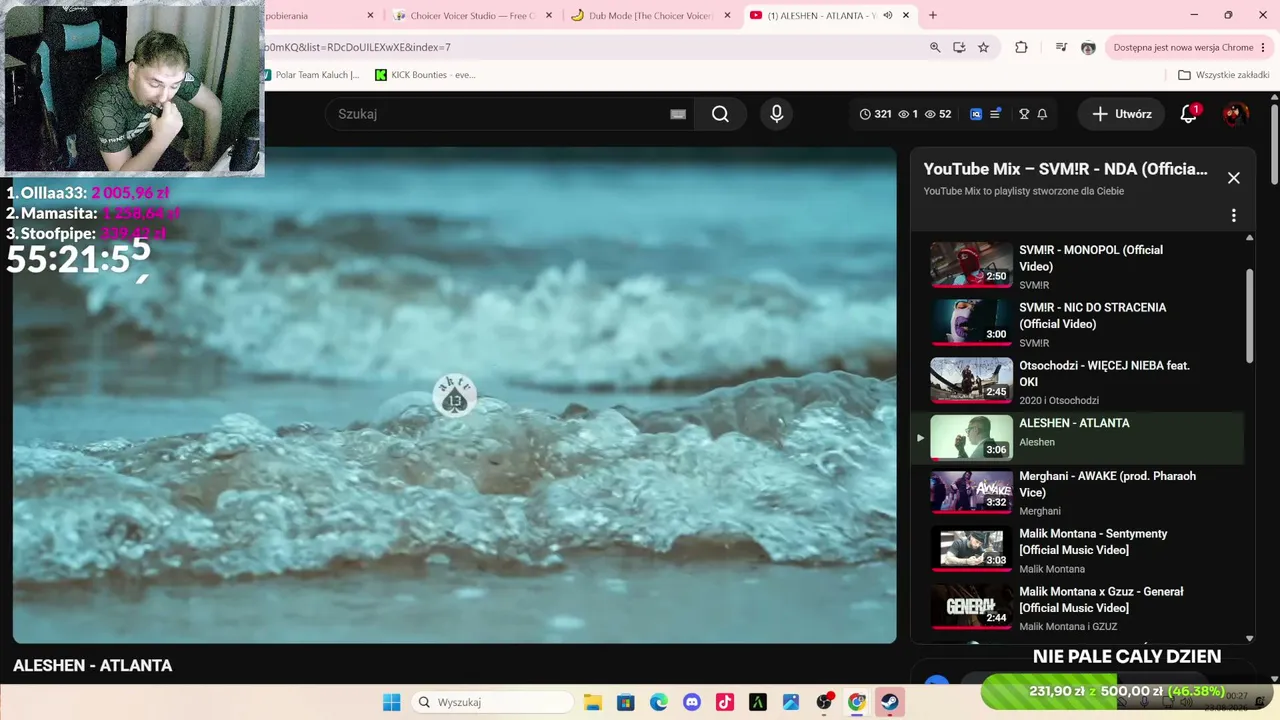Viewport: 1280px width, 720px height.
Task: Play Malik Montana - Sentymenty thumbnail
Action: [x=971, y=549]
